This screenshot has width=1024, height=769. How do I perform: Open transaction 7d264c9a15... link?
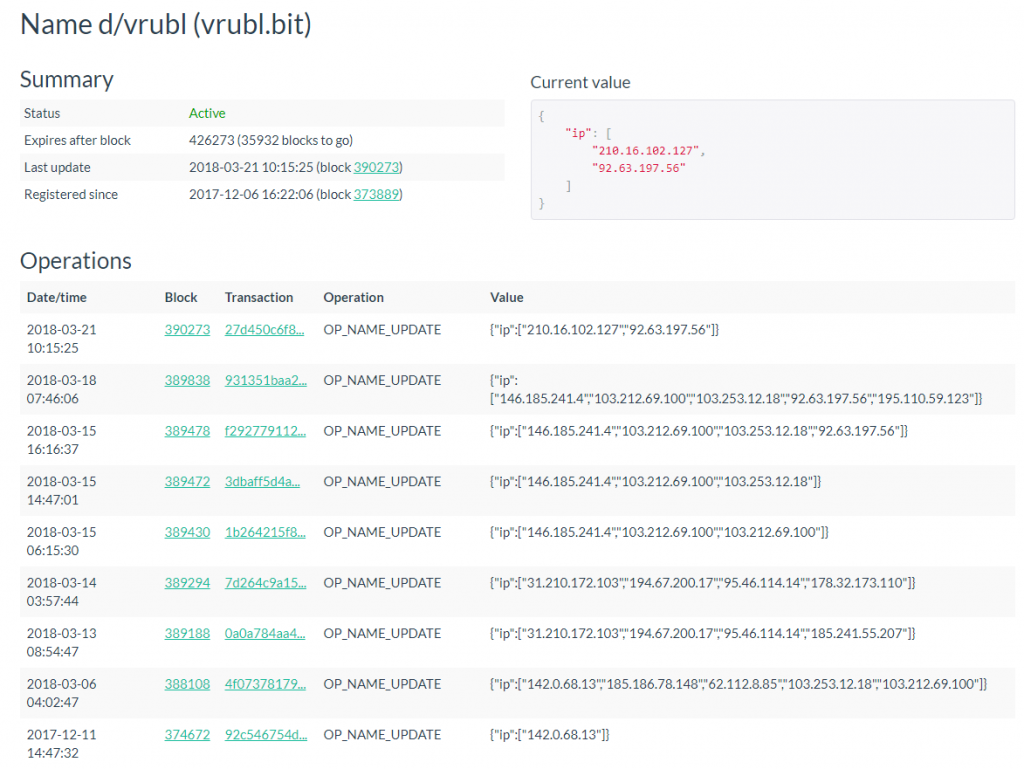(x=265, y=582)
